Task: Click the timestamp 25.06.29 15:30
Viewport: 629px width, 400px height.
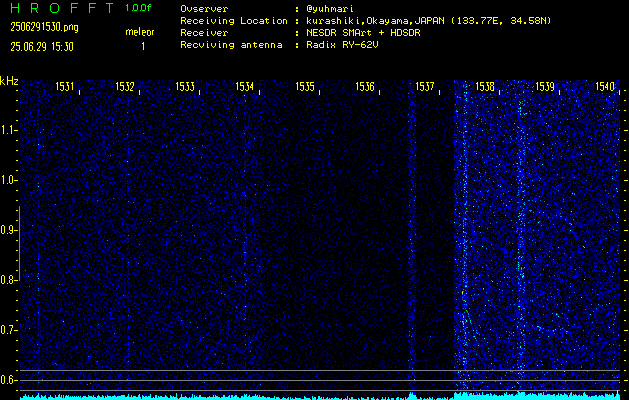Action: click(42, 47)
